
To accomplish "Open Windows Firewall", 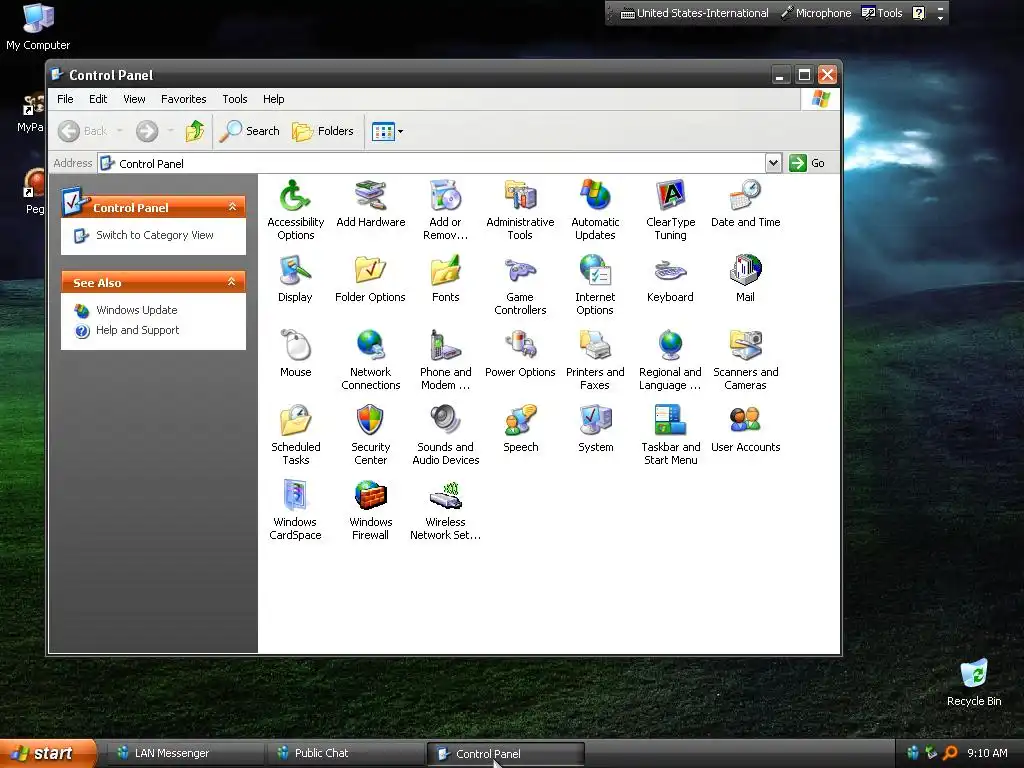I will coord(370,509).
